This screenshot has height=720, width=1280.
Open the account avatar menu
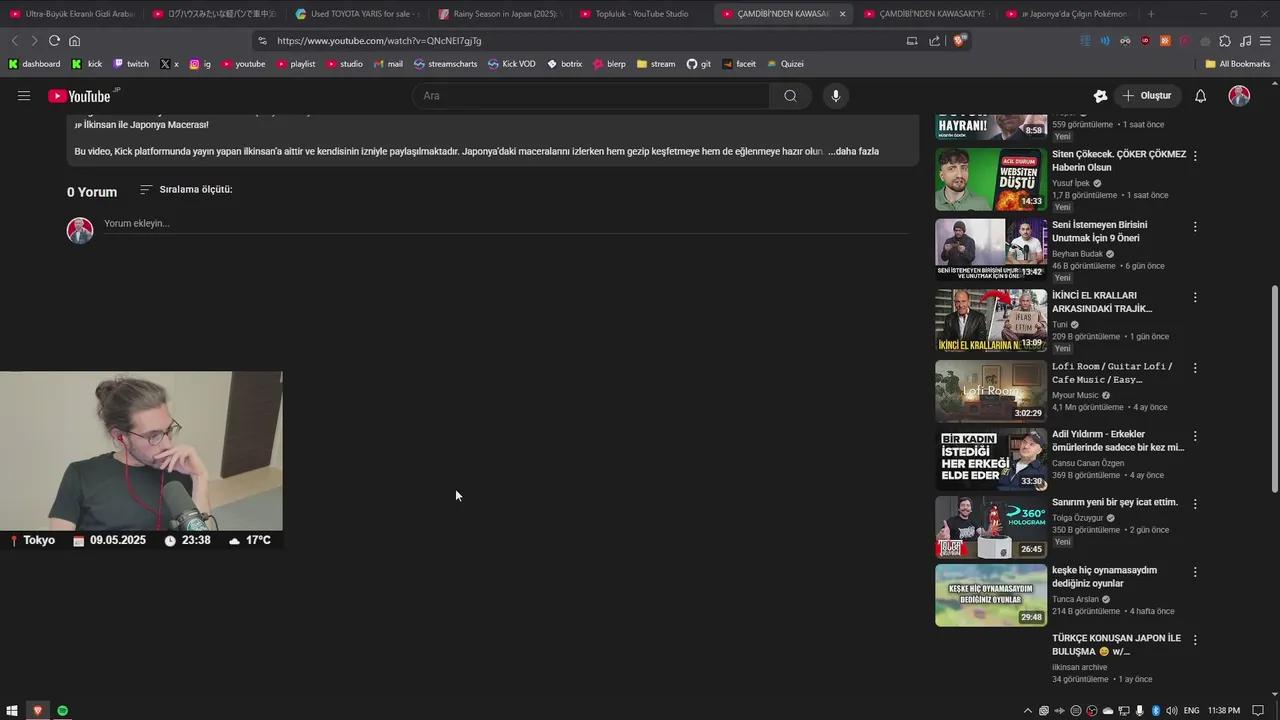point(1239,96)
